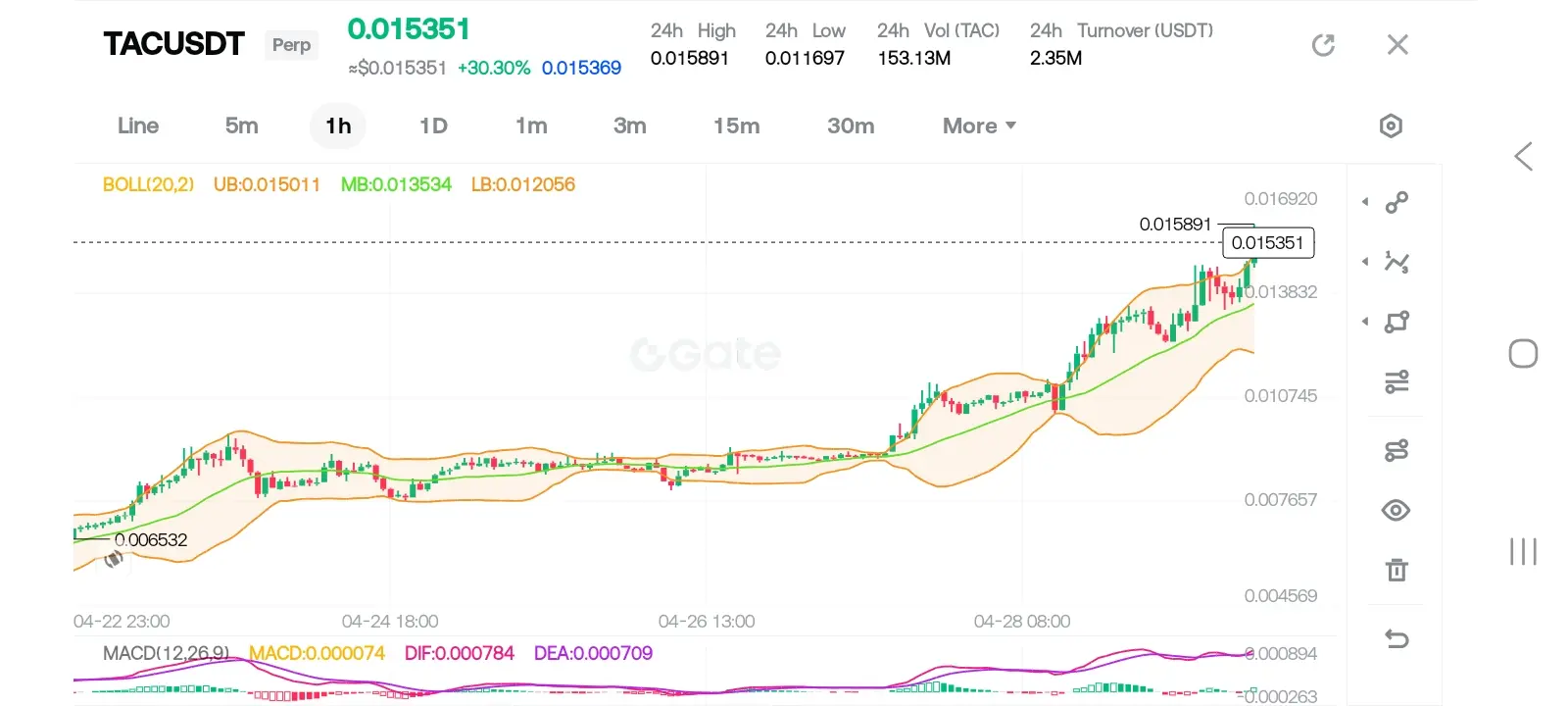Click the LB:0.012056 lower band value
Viewport: 1568px width, 706px height.
click(523, 184)
